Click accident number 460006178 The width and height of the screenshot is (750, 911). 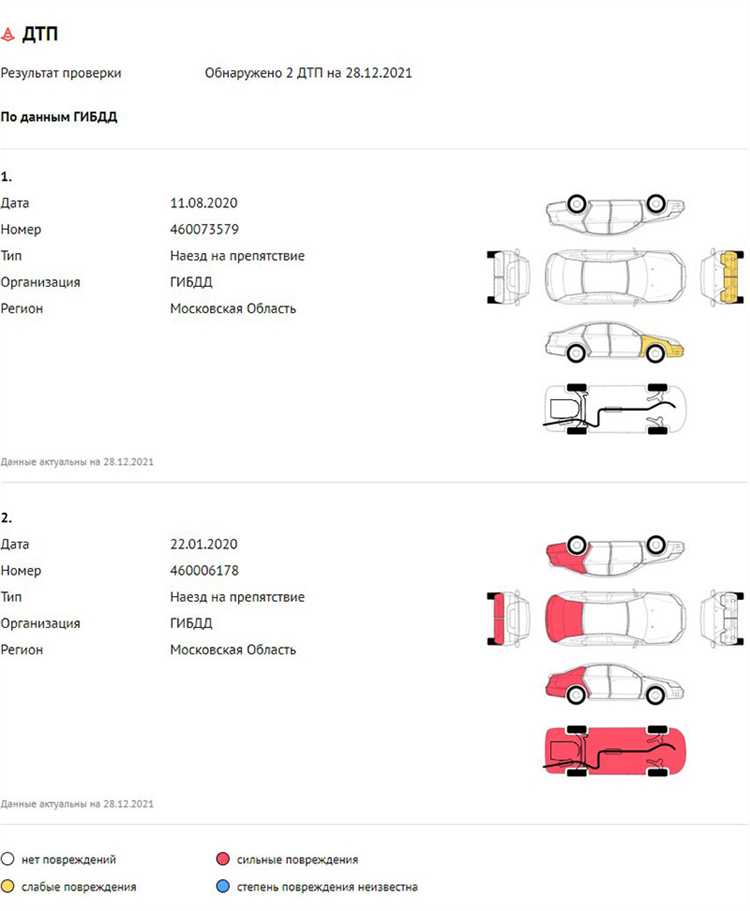[x=204, y=570]
